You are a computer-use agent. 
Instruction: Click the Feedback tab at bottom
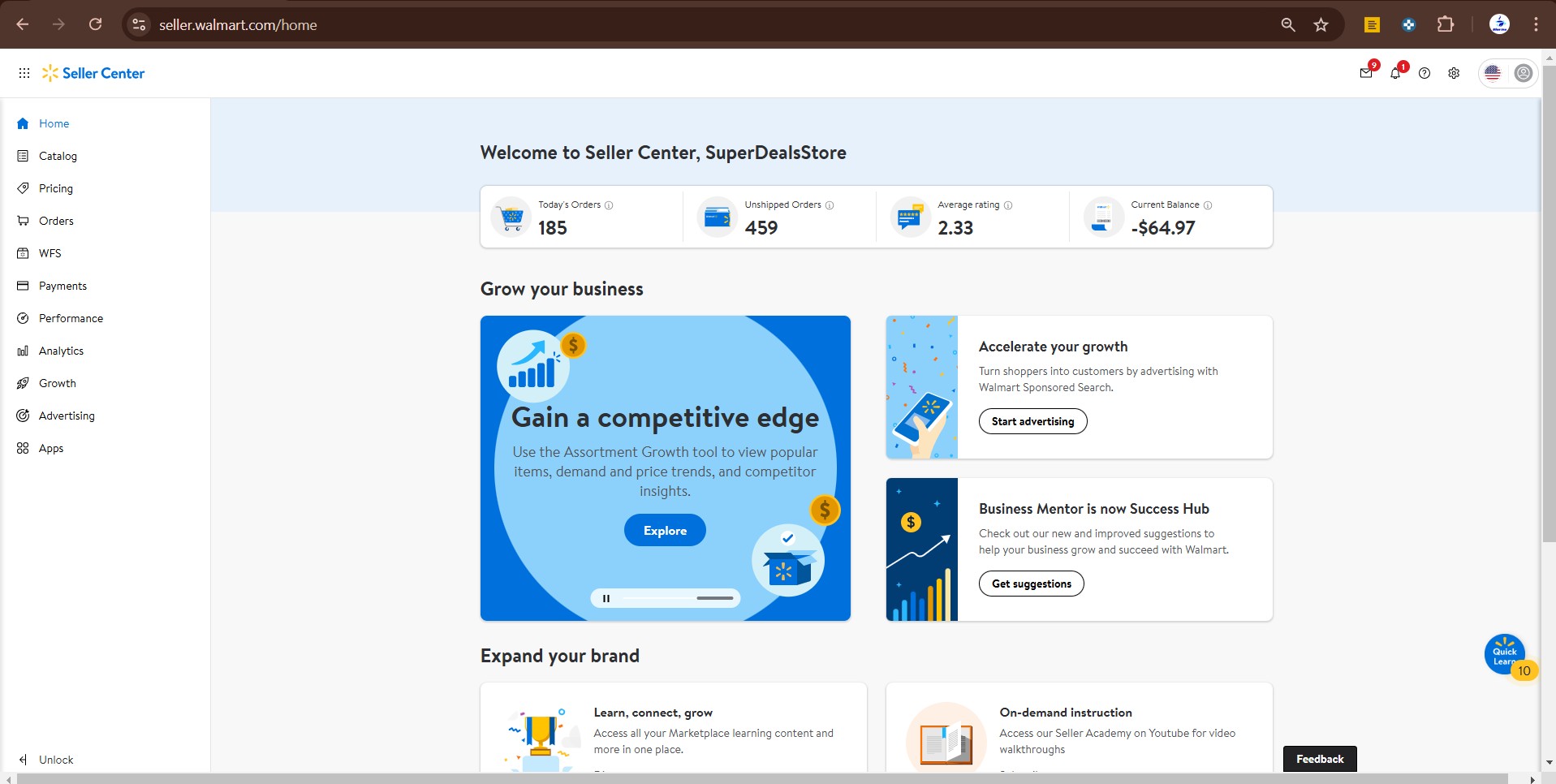point(1320,759)
